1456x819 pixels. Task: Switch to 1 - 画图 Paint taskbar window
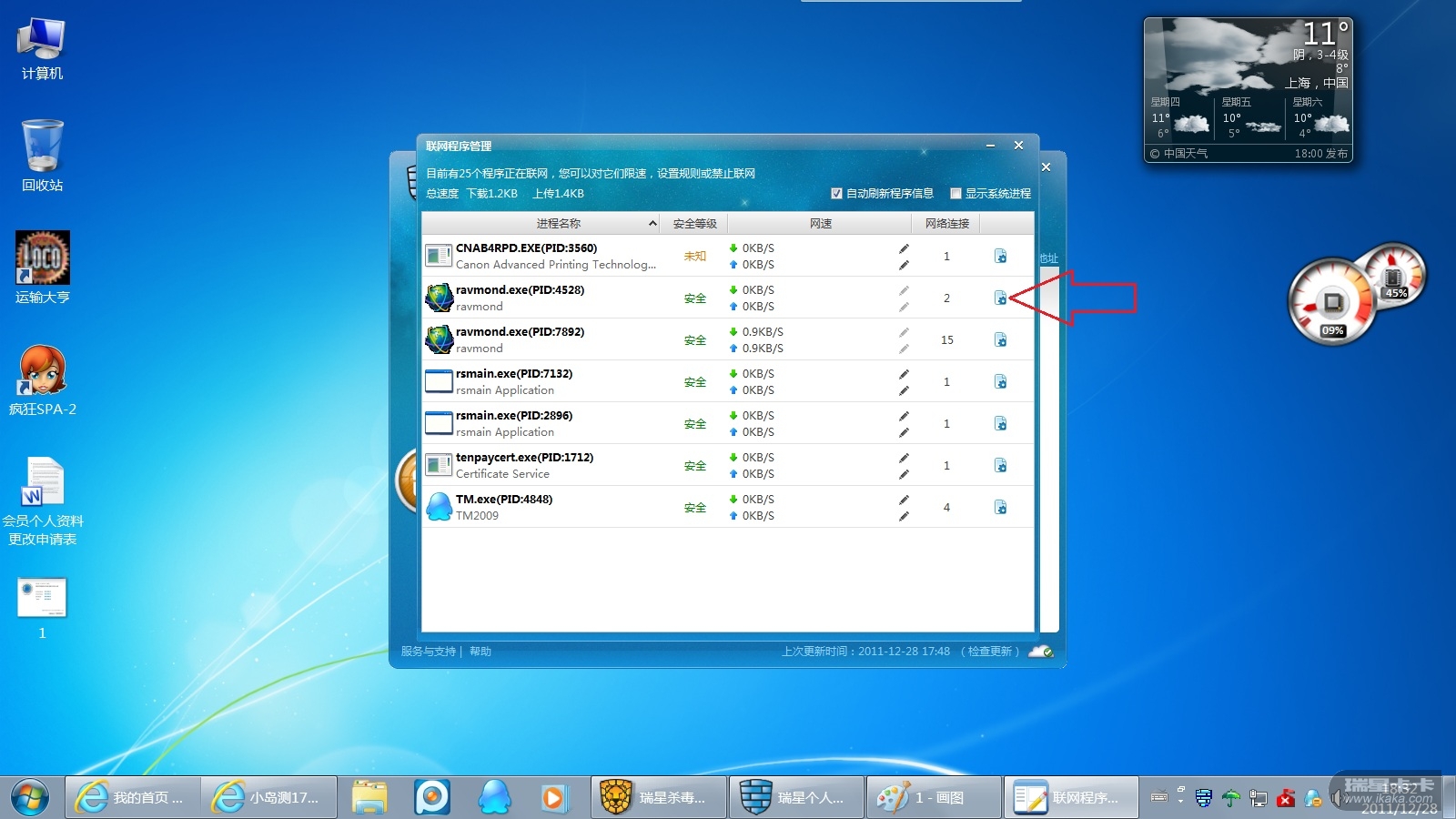[934, 797]
